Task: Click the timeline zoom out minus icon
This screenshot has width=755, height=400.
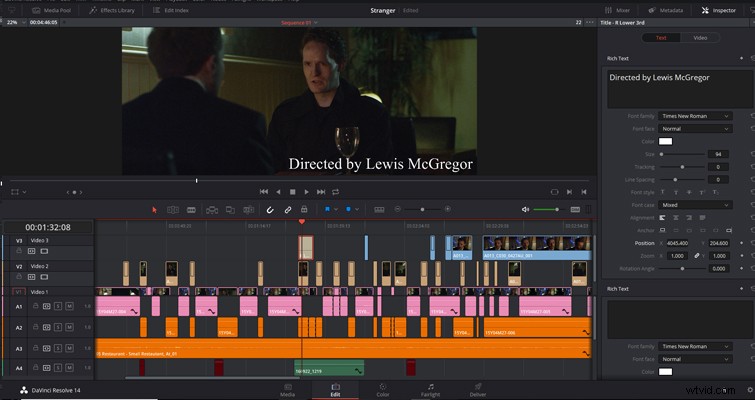Action: point(398,209)
